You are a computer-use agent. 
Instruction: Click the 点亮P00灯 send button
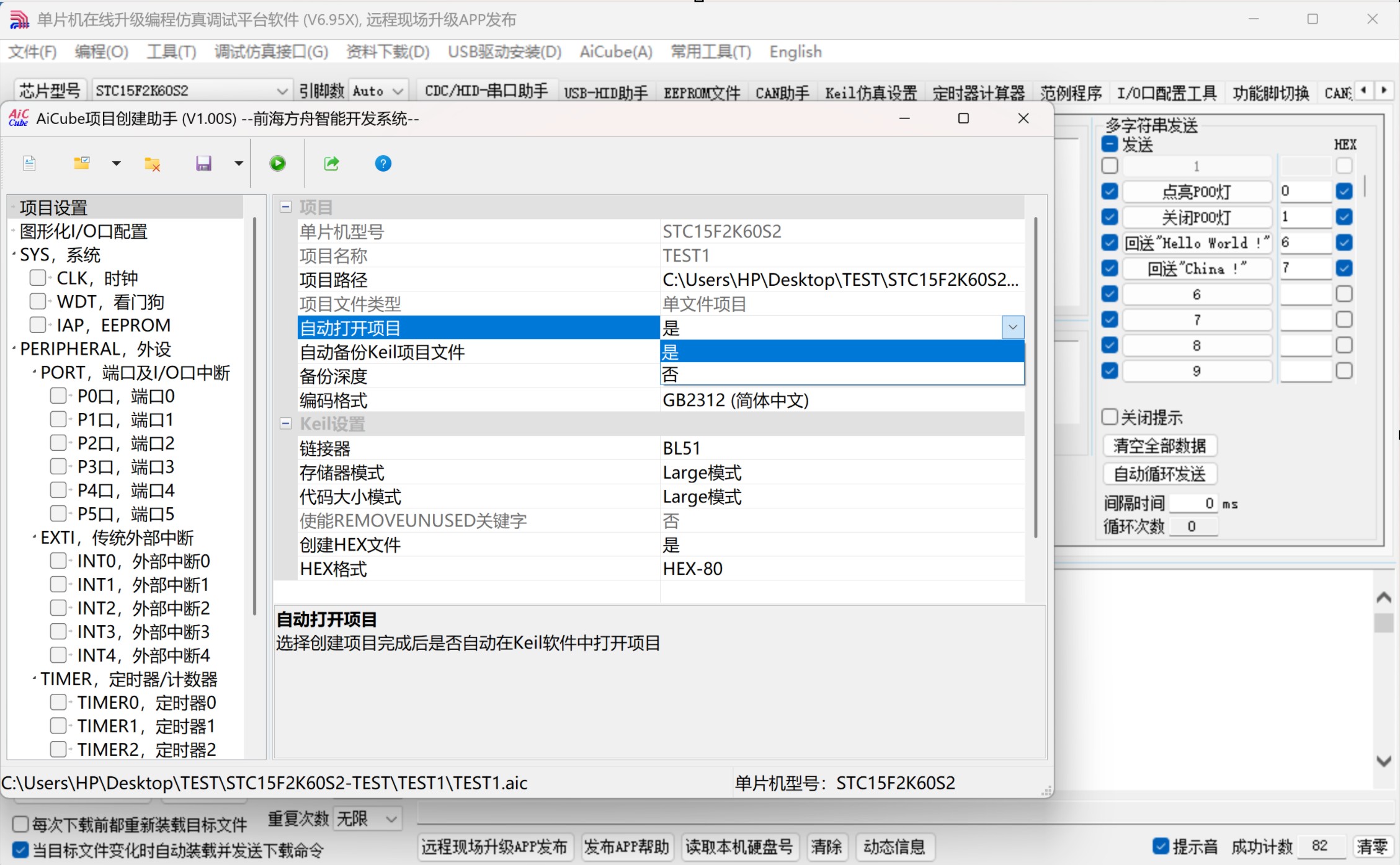pos(1197,191)
